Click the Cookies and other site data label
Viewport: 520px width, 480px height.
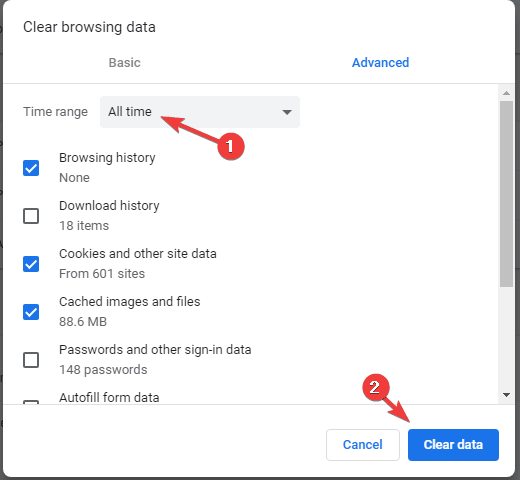tap(138, 254)
